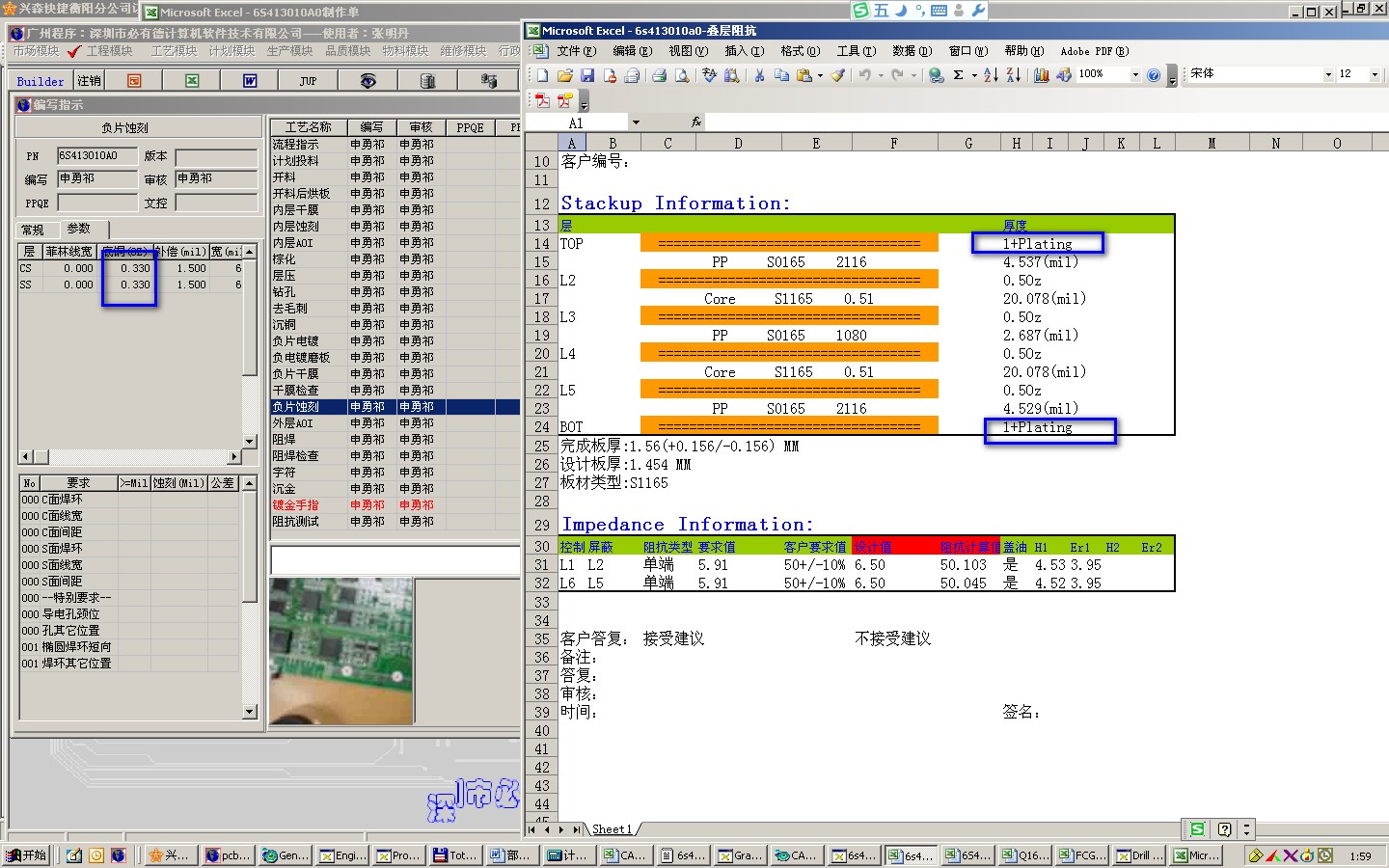Click the AutoSum sigma icon
Screen dimensions: 1389x868
tap(959, 74)
